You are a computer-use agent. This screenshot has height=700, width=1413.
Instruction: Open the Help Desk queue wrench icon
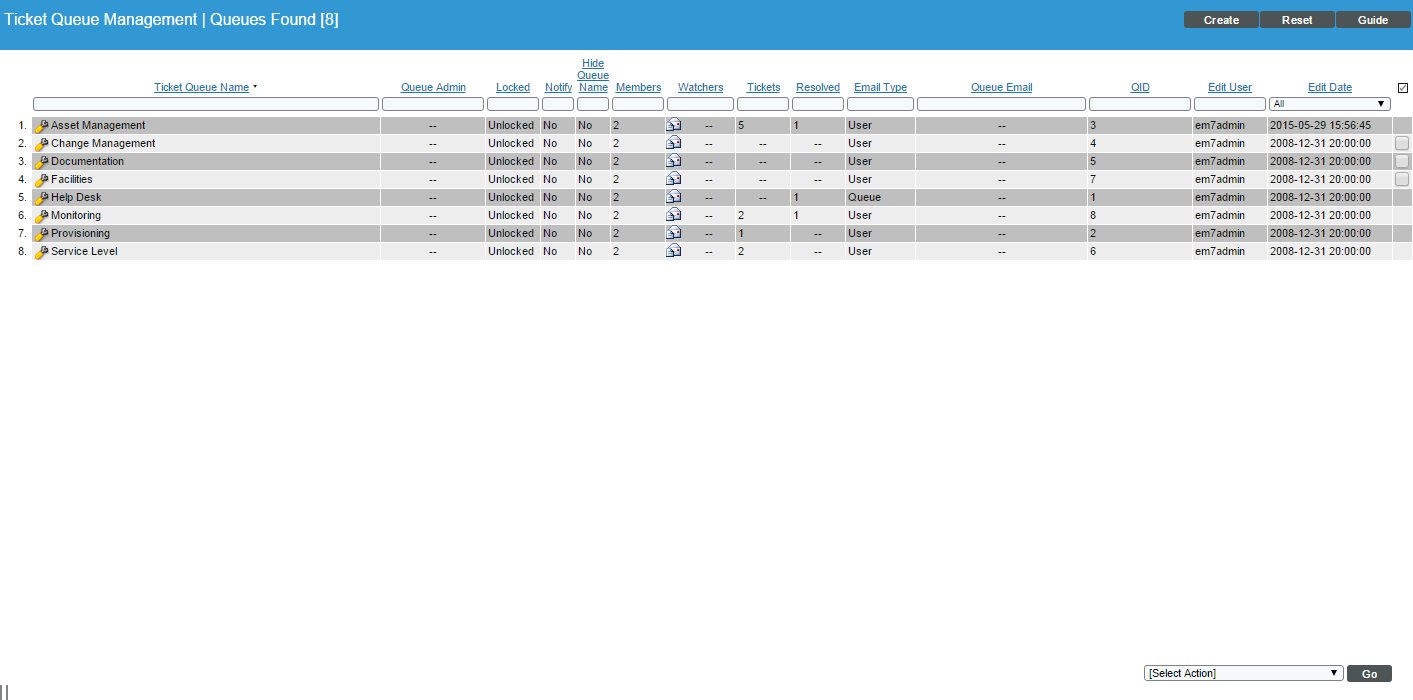click(41, 198)
